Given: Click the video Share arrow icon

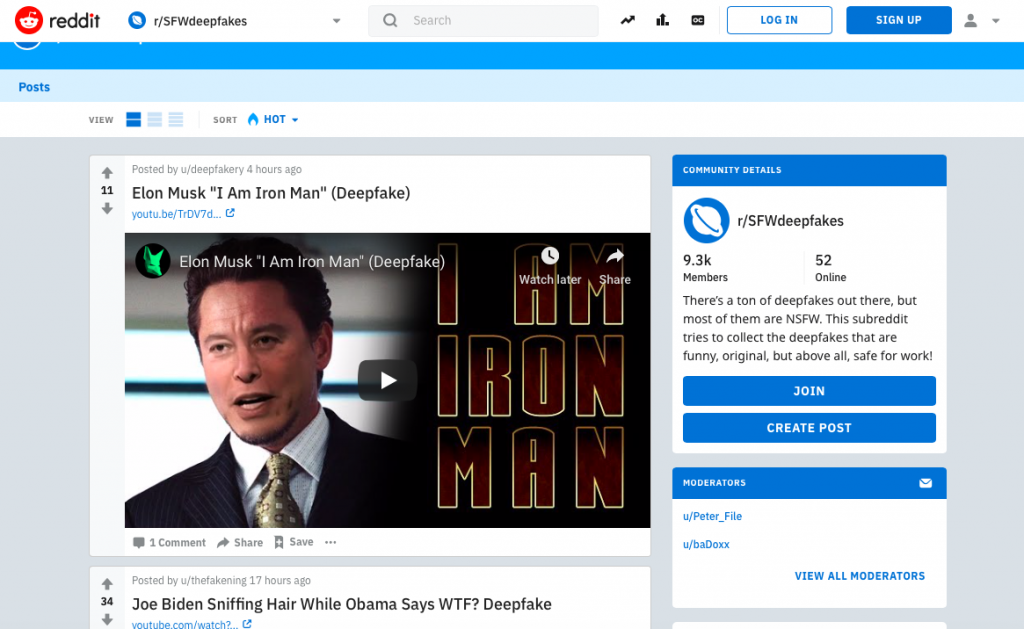Looking at the screenshot, I should coord(615,255).
